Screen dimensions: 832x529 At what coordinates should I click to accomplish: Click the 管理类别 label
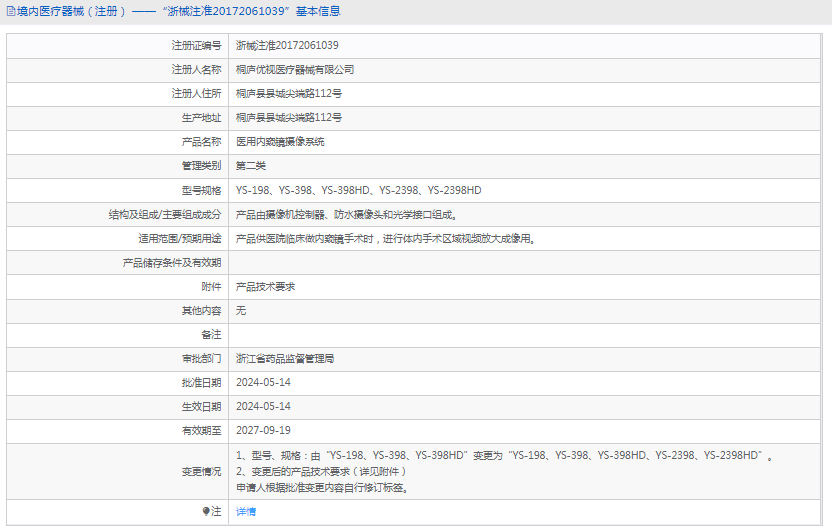click(x=201, y=166)
